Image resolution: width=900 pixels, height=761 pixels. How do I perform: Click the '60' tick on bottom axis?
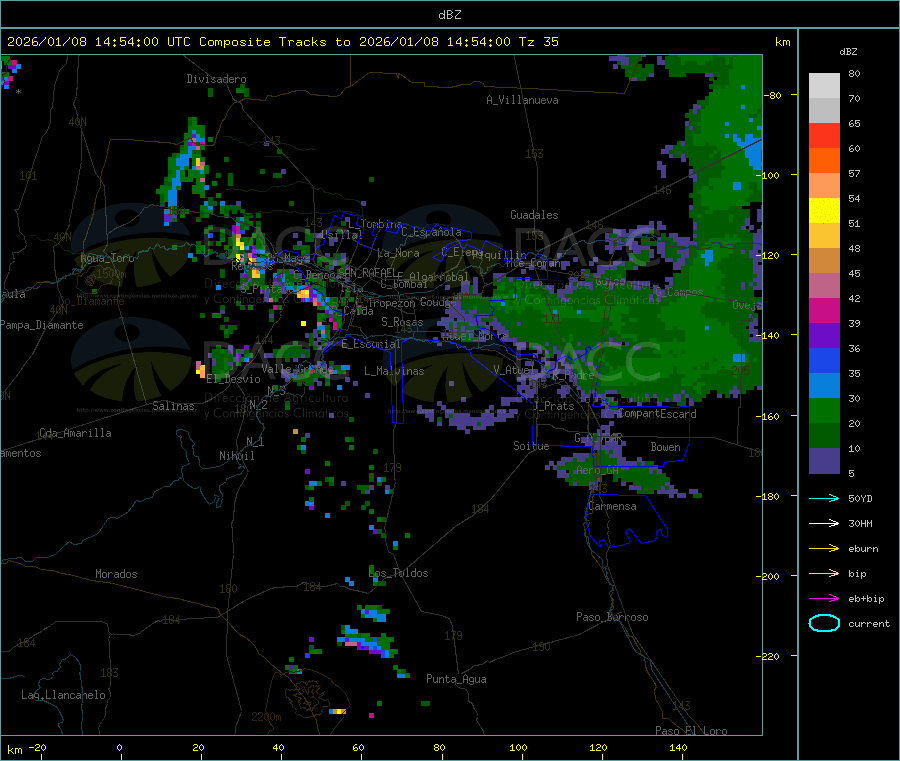tap(358, 748)
